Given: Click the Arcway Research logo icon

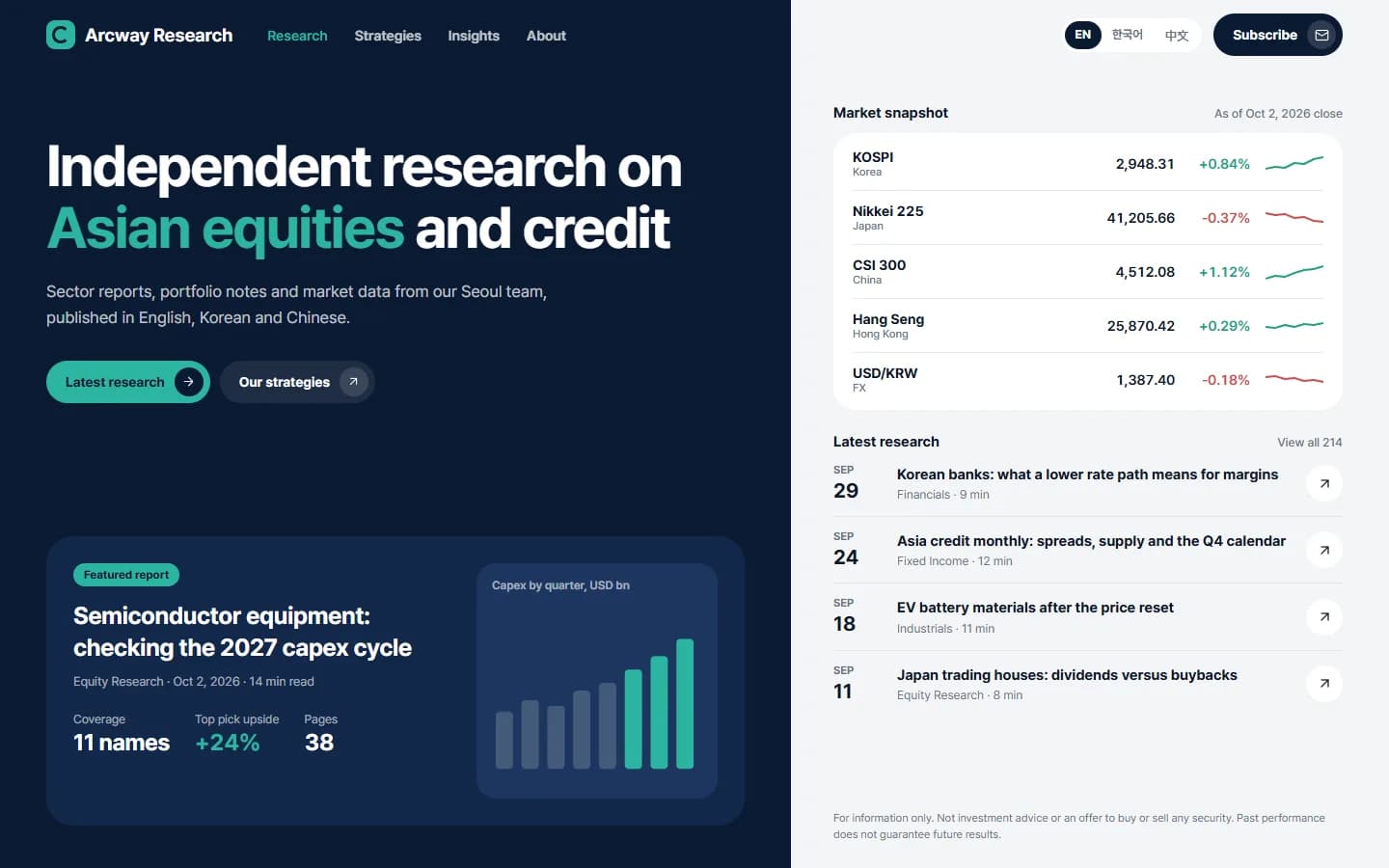Looking at the screenshot, I should (x=61, y=35).
